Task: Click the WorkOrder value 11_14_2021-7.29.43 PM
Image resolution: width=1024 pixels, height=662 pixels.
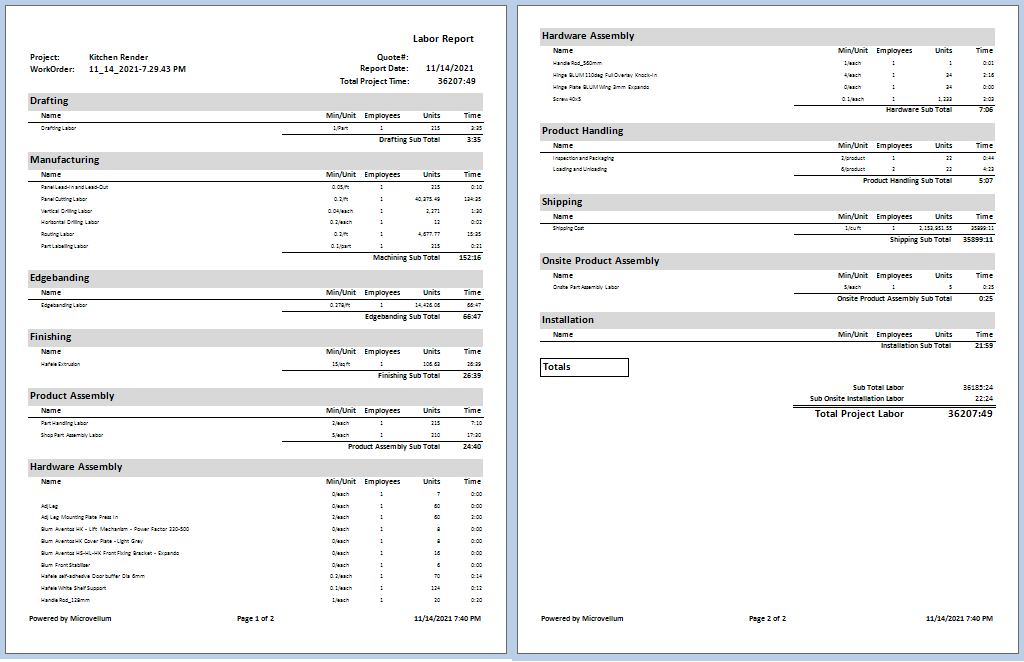Action: (138, 69)
